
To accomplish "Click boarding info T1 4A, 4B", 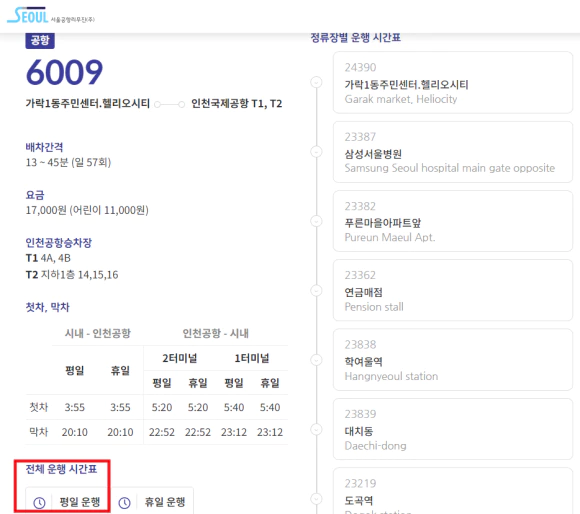I will coord(48,258).
